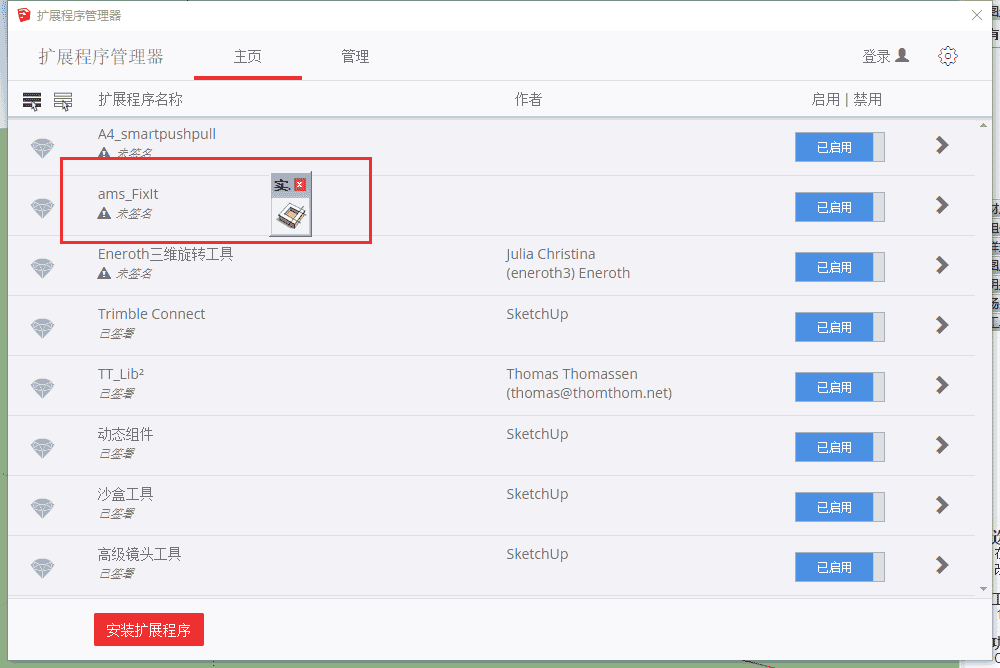Click SketchUp author of 动态组件
The height and width of the screenshot is (668, 1000).
pyautogui.click(x=537, y=434)
